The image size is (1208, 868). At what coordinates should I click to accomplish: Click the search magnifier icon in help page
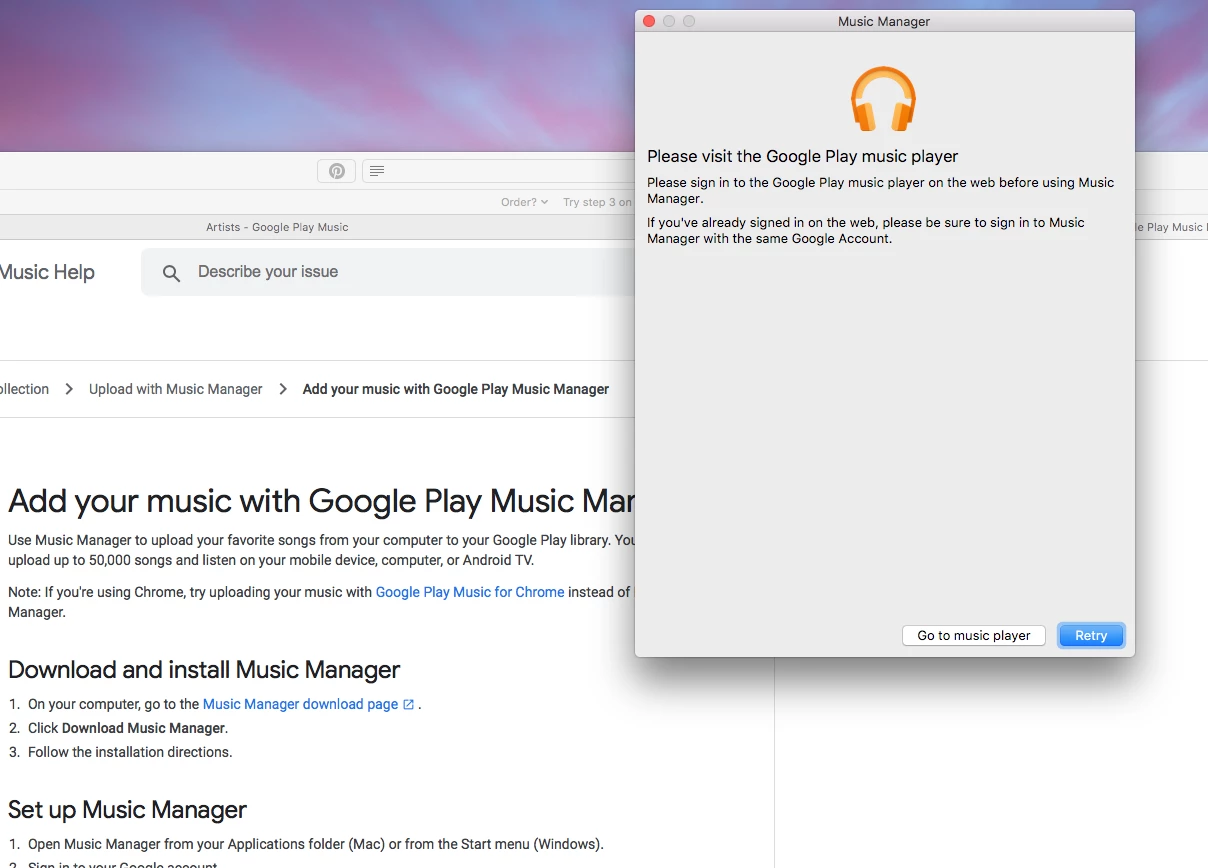tap(171, 273)
